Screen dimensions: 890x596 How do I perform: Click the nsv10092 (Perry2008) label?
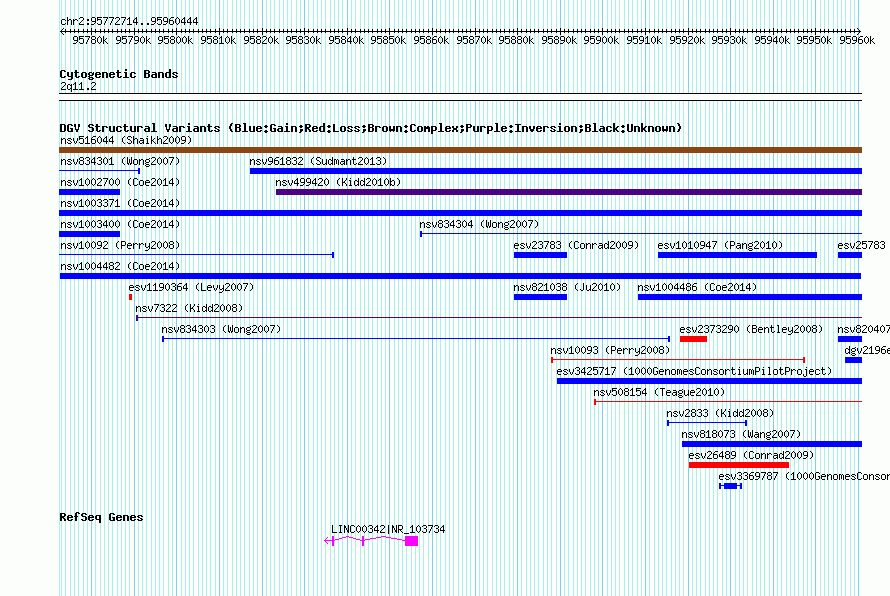coord(120,245)
